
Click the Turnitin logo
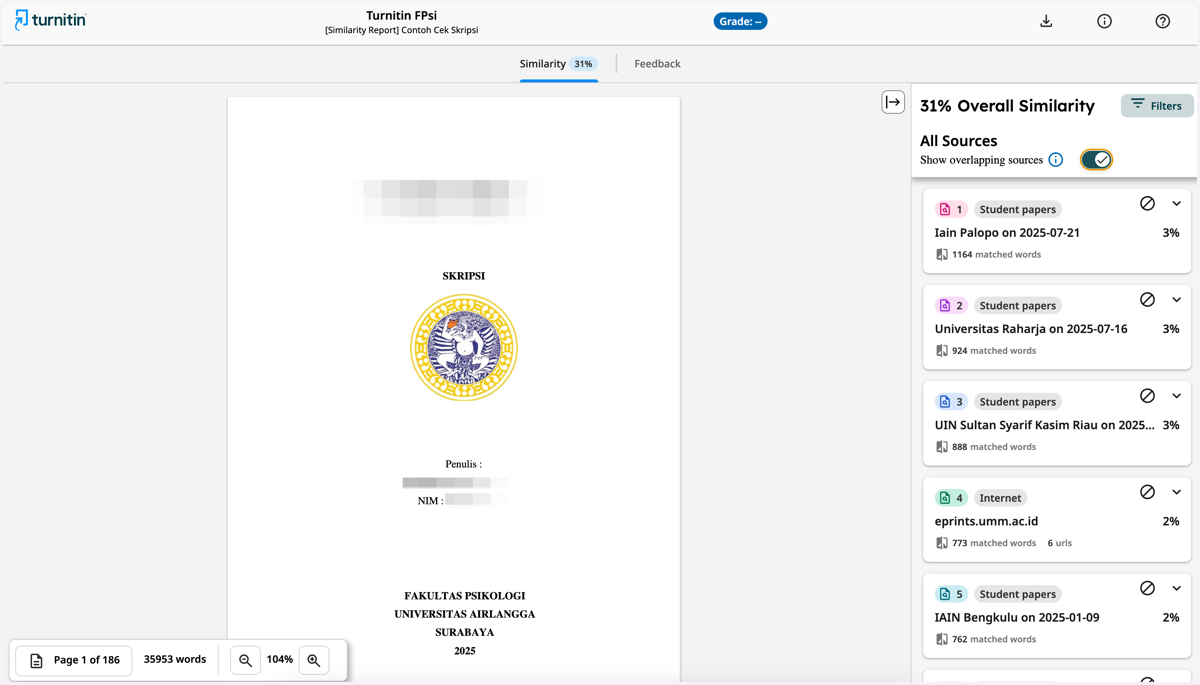(x=50, y=20)
